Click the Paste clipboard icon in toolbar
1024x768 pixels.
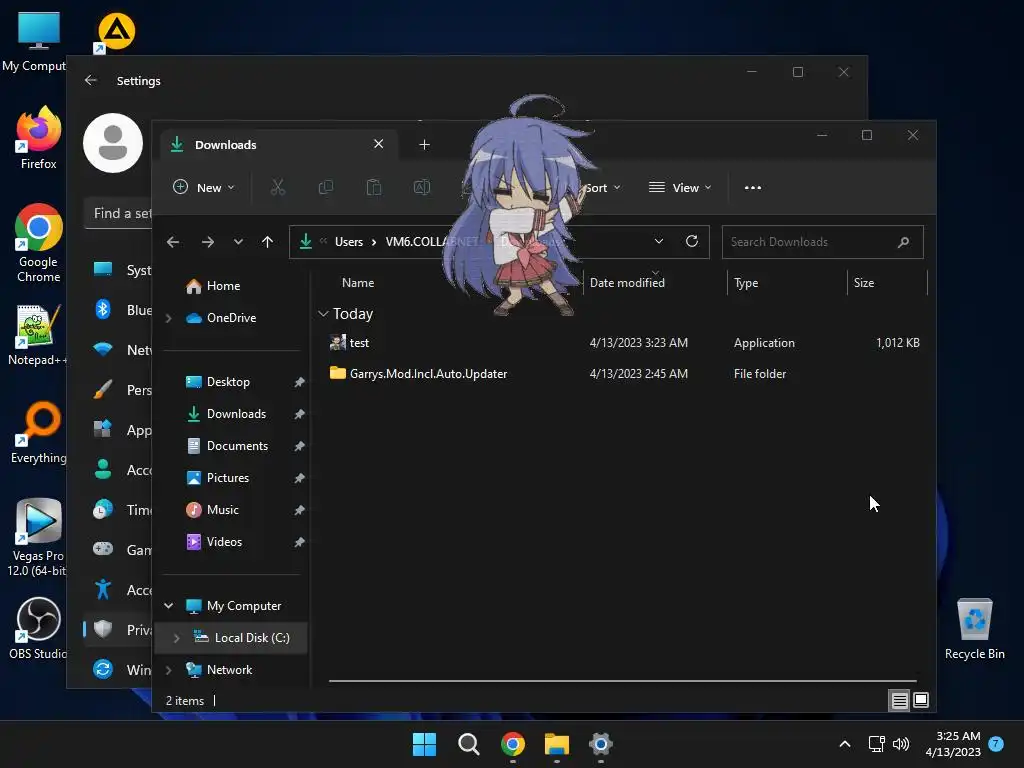374,187
